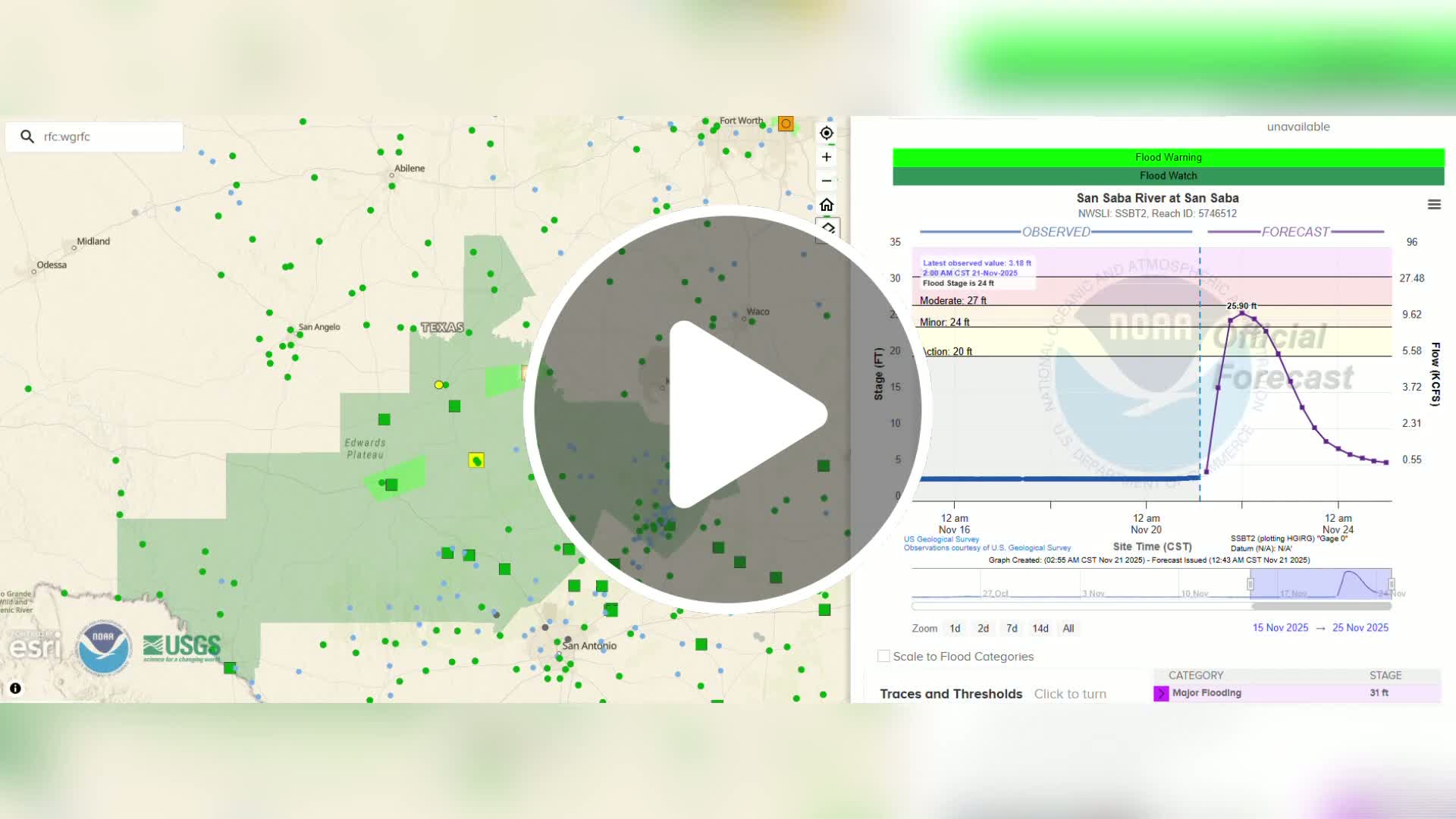This screenshot has width=1456, height=819.
Task: Click the Major Flooding category label
Action: 1207,693
